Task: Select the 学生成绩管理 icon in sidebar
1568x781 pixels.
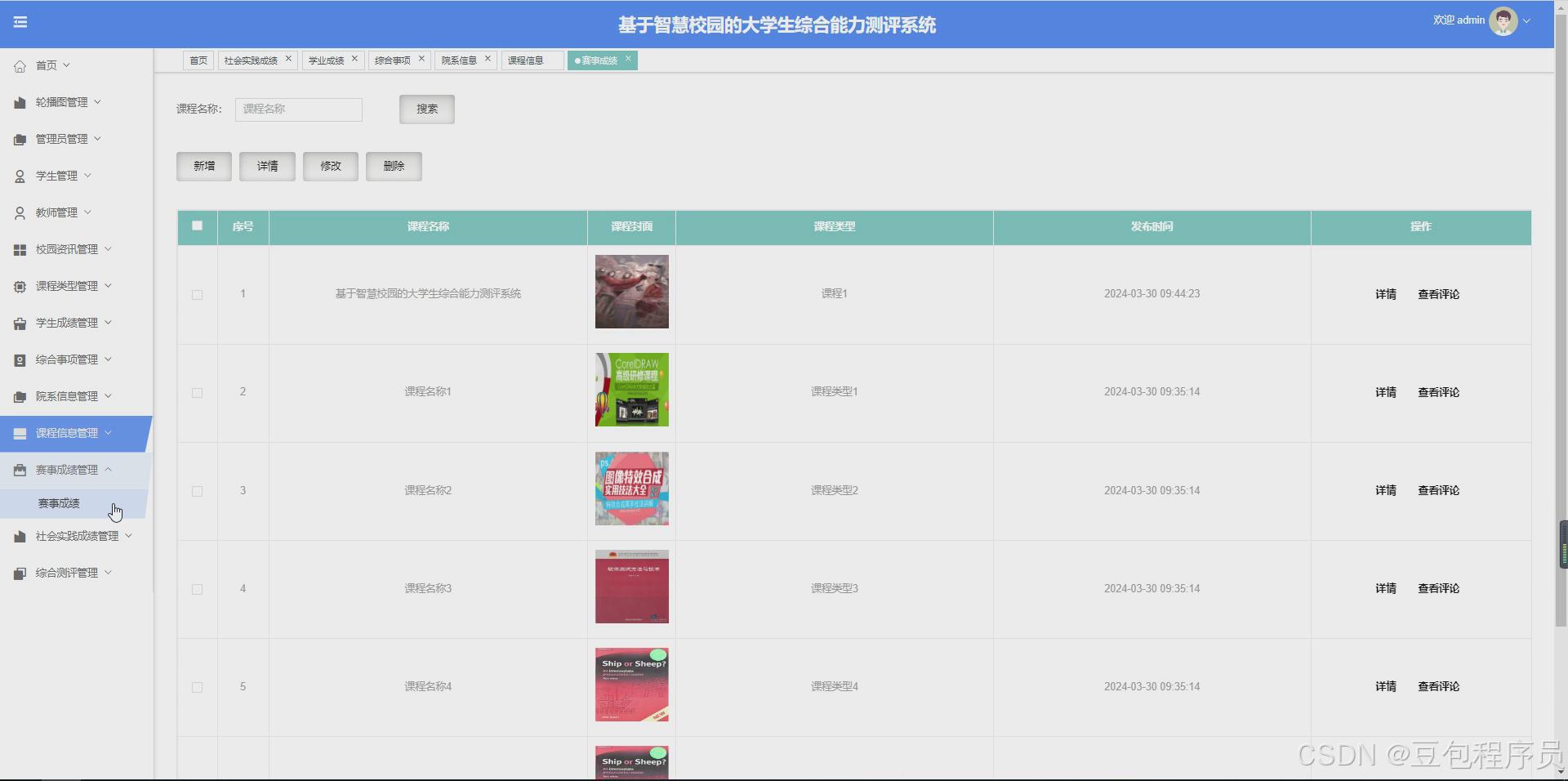Action: [20, 323]
